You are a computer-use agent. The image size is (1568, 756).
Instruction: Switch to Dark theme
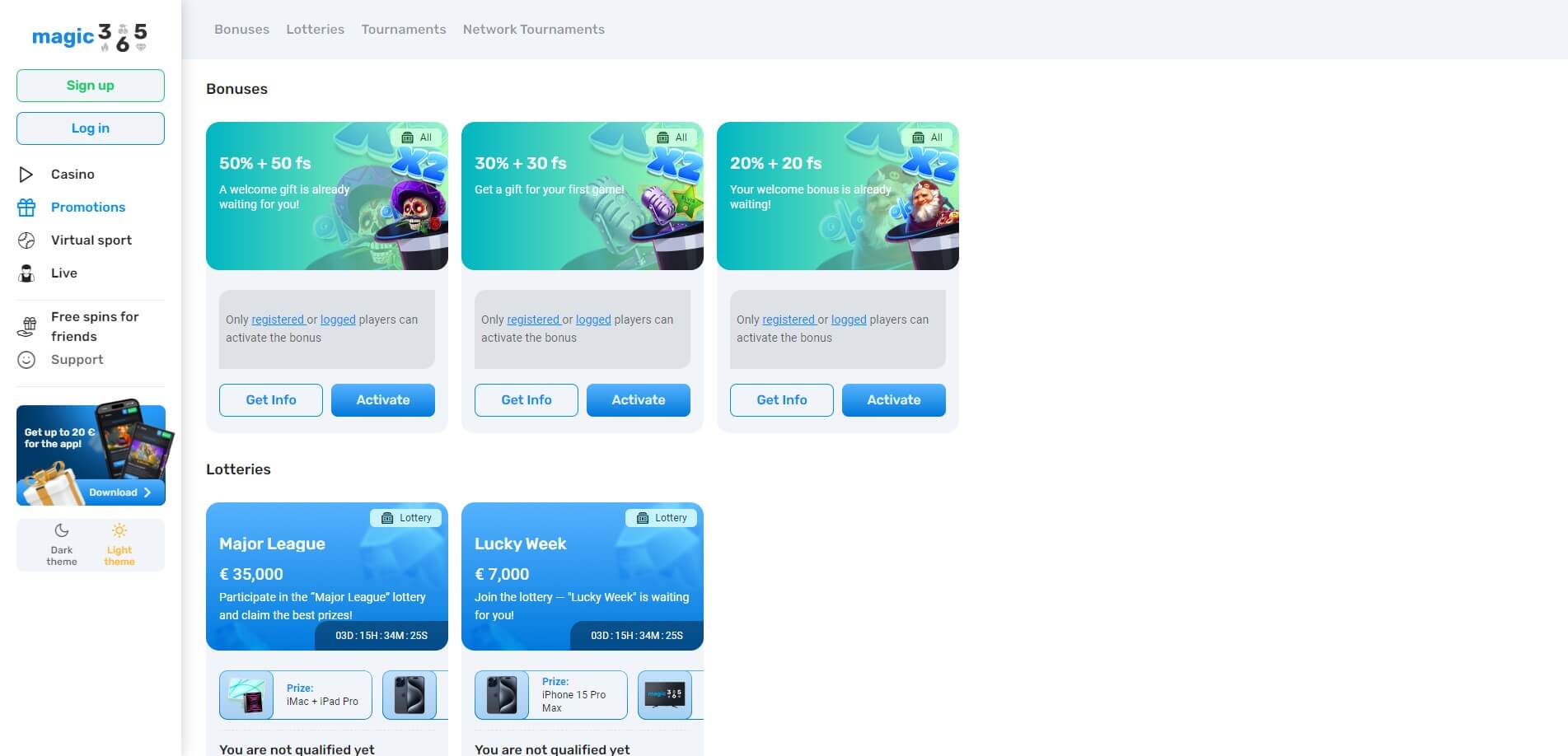pos(62,544)
